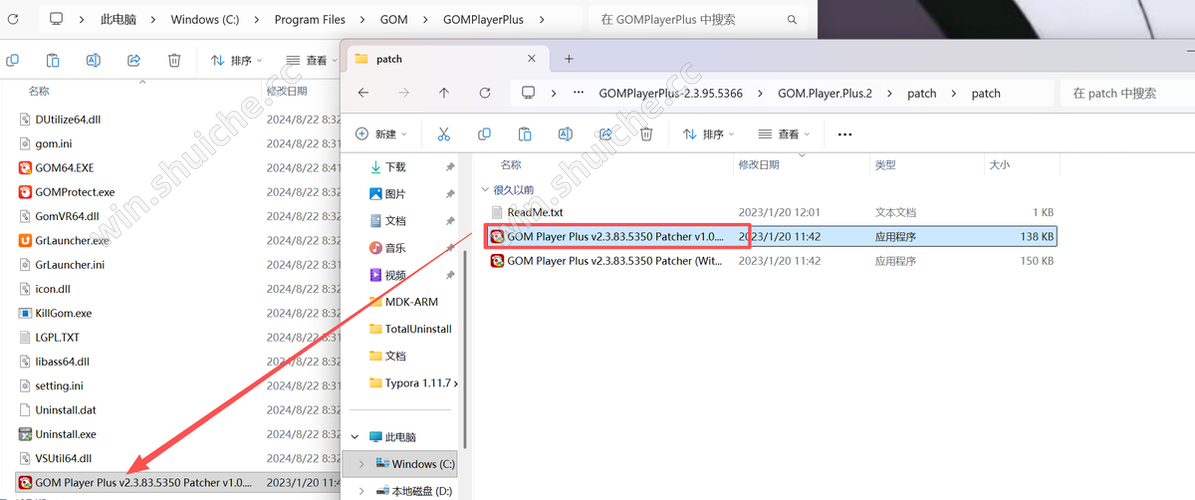Refresh the GOMPlayerPlus folder window
The height and width of the screenshot is (500, 1195).
12,19
